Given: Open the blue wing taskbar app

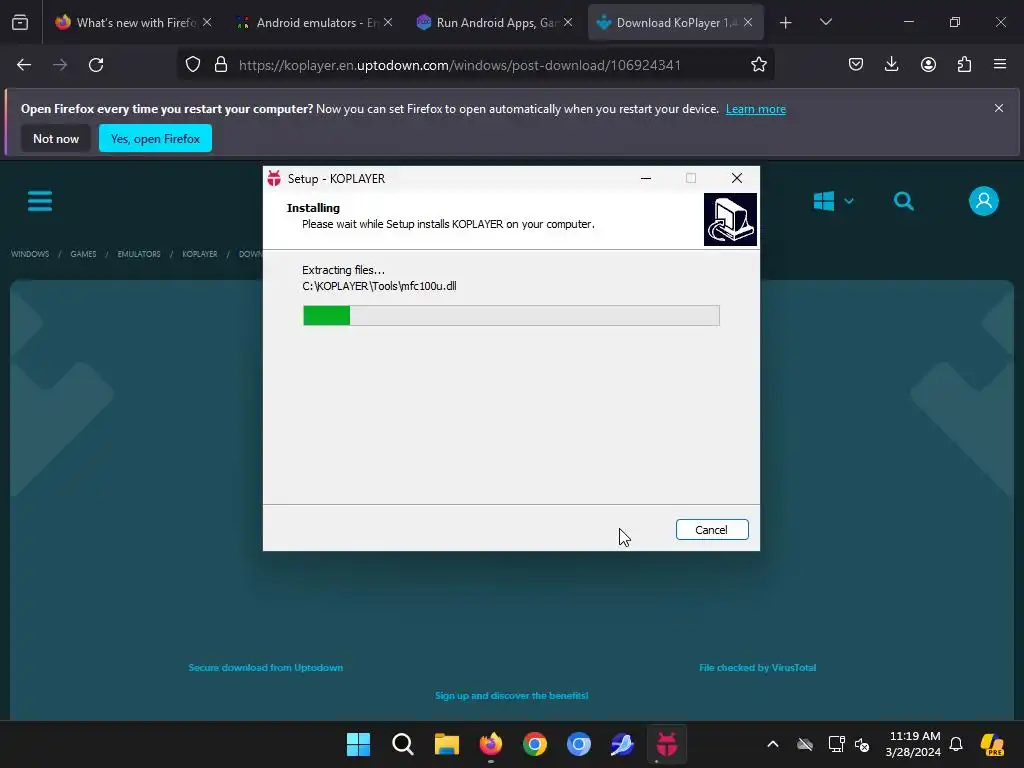Looking at the screenshot, I should click(622, 744).
